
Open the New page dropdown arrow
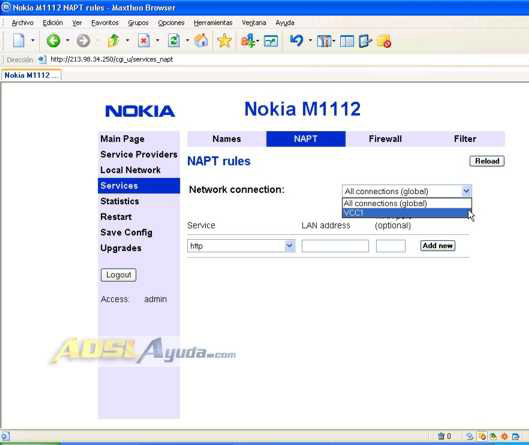click(33, 40)
